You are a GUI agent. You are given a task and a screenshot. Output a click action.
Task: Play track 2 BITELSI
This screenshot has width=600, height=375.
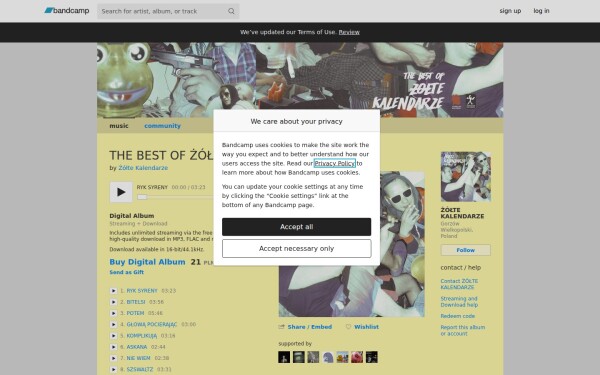(x=113, y=302)
